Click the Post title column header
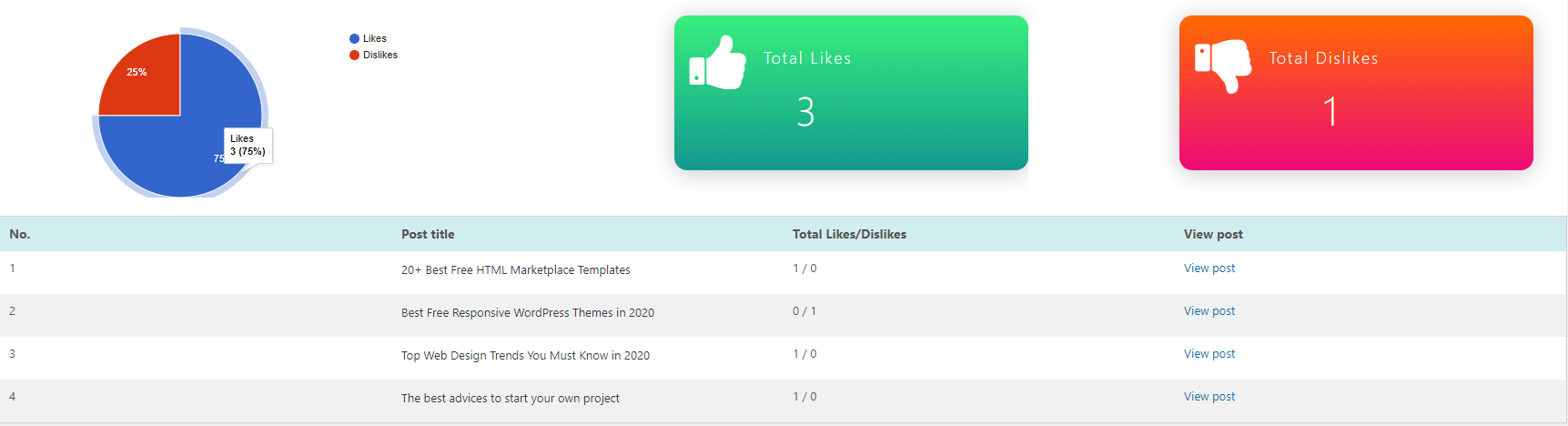Screen dimensions: 1568x426 pyautogui.click(x=428, y=234)
